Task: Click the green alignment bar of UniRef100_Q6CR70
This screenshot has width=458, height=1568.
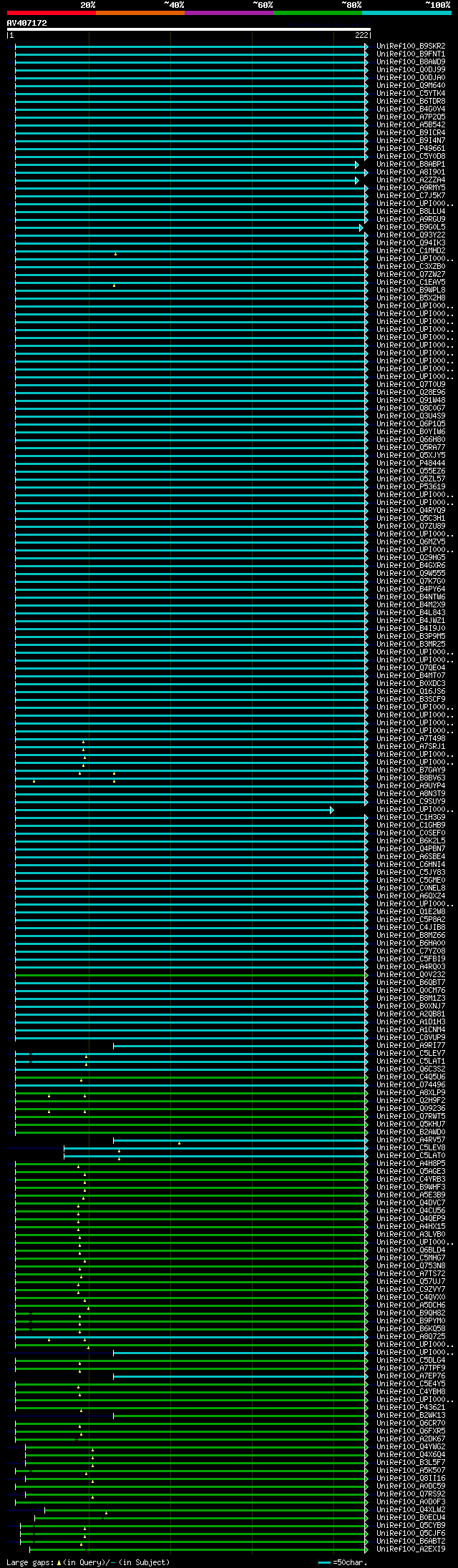Action: (190, 1424)
